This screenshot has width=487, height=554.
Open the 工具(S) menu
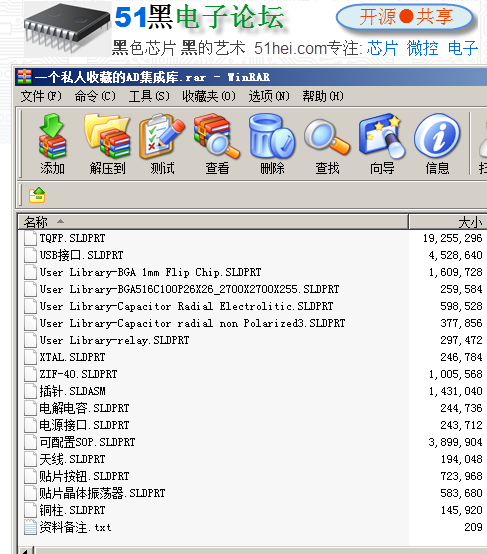coord(149,96)
